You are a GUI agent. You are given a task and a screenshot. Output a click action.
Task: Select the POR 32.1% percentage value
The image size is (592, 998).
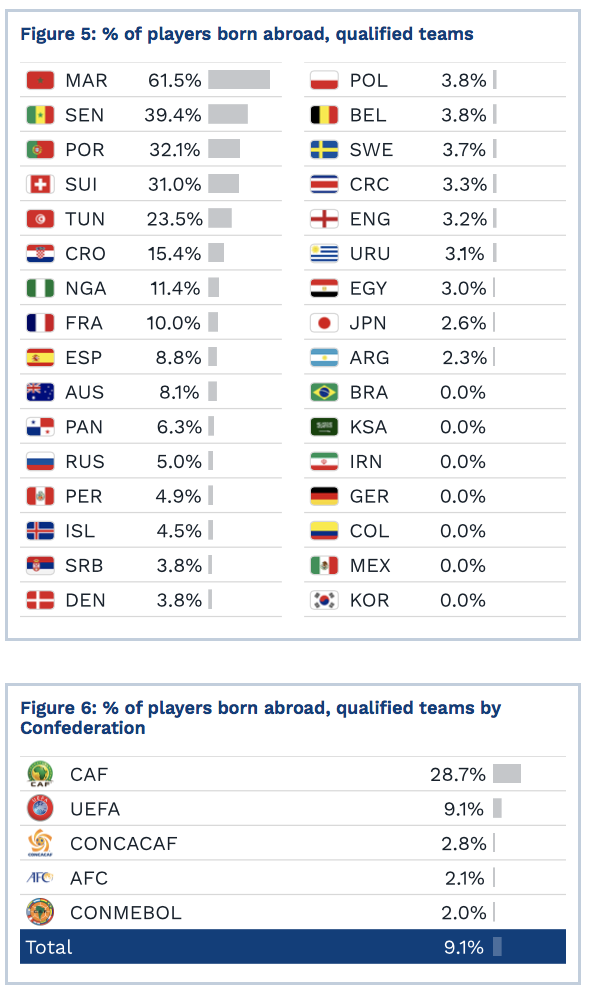point(174,150)
